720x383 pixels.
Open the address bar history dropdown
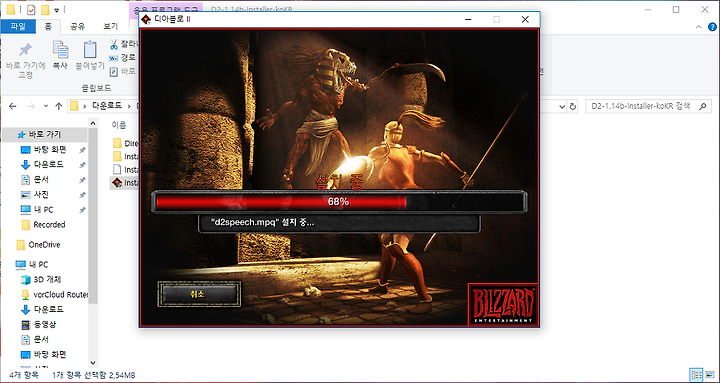tap(562, 107)
